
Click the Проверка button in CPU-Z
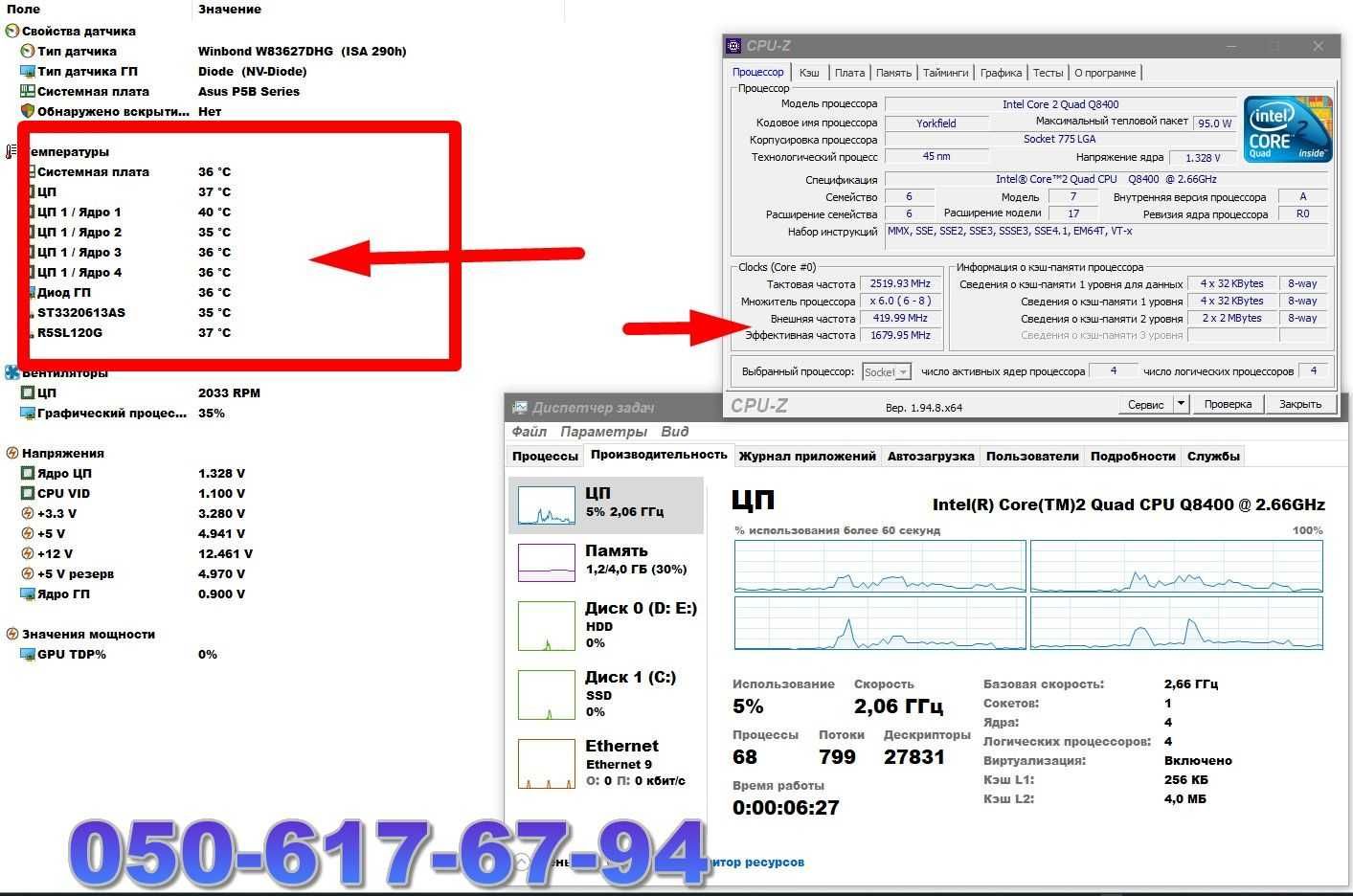coord(1228,404)
